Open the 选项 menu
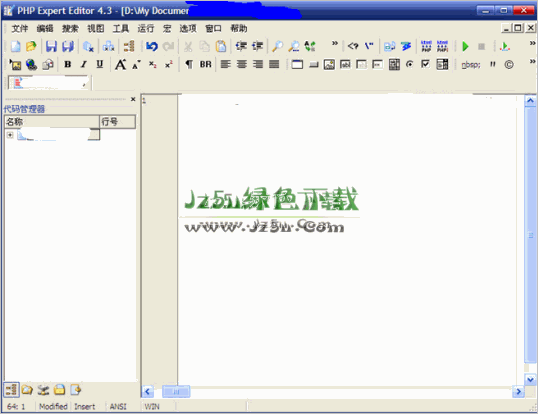 [188, 28]
